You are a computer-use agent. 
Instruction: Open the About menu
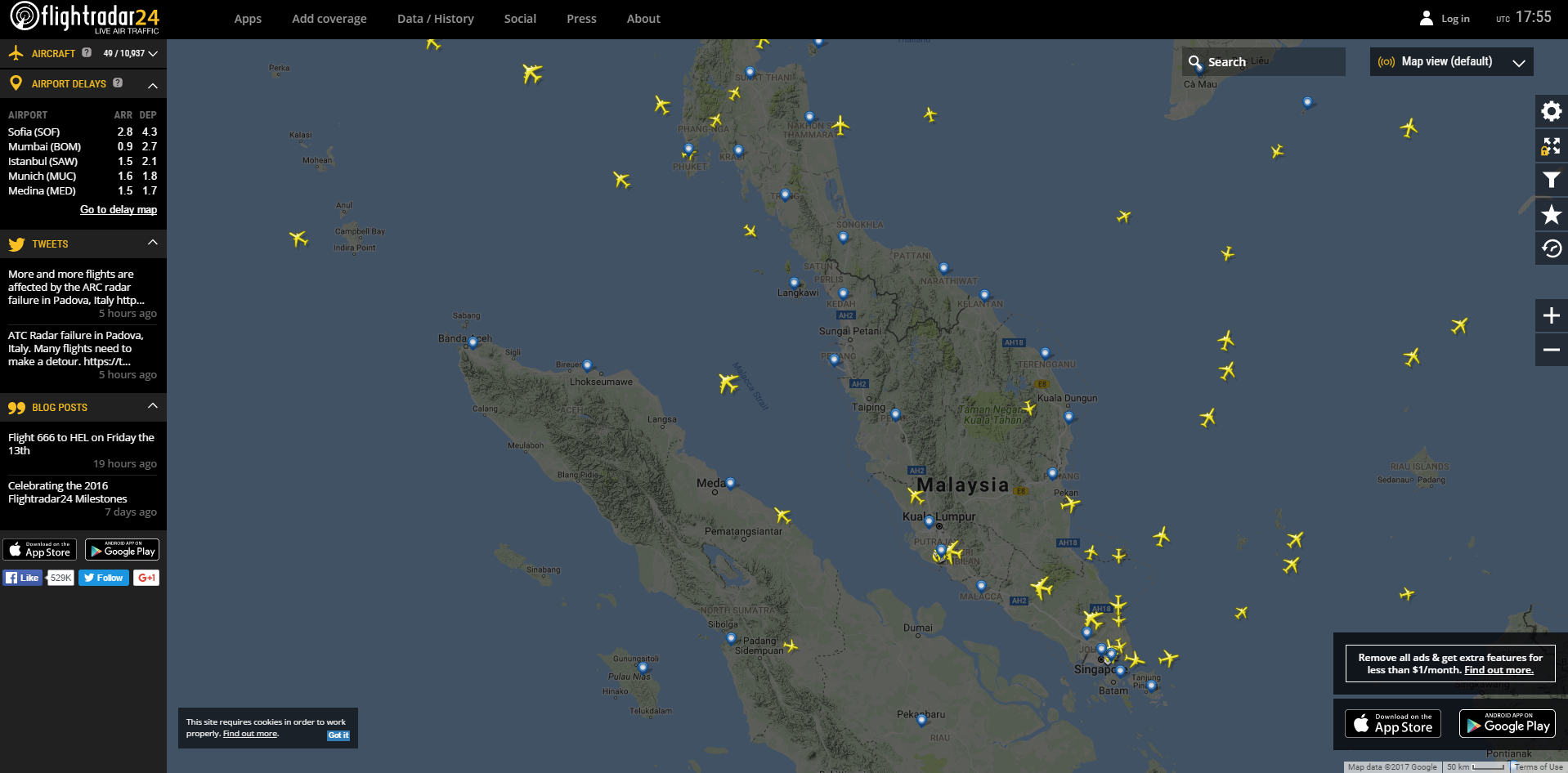click(x=643, y=19)
